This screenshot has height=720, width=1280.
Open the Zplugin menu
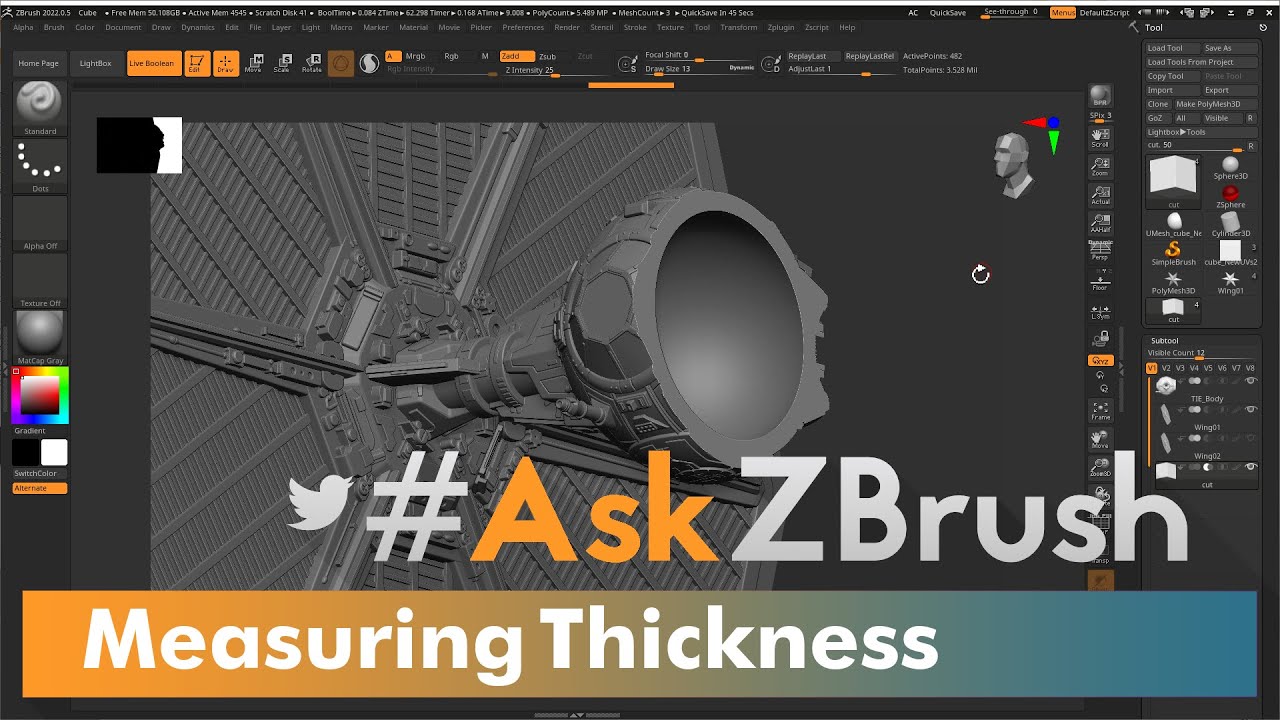click(x=781, y=28)
